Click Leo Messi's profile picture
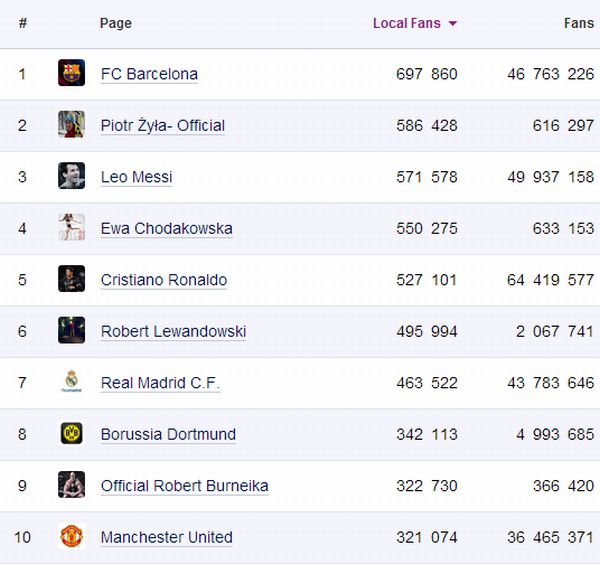 click(x=71, y=176)
